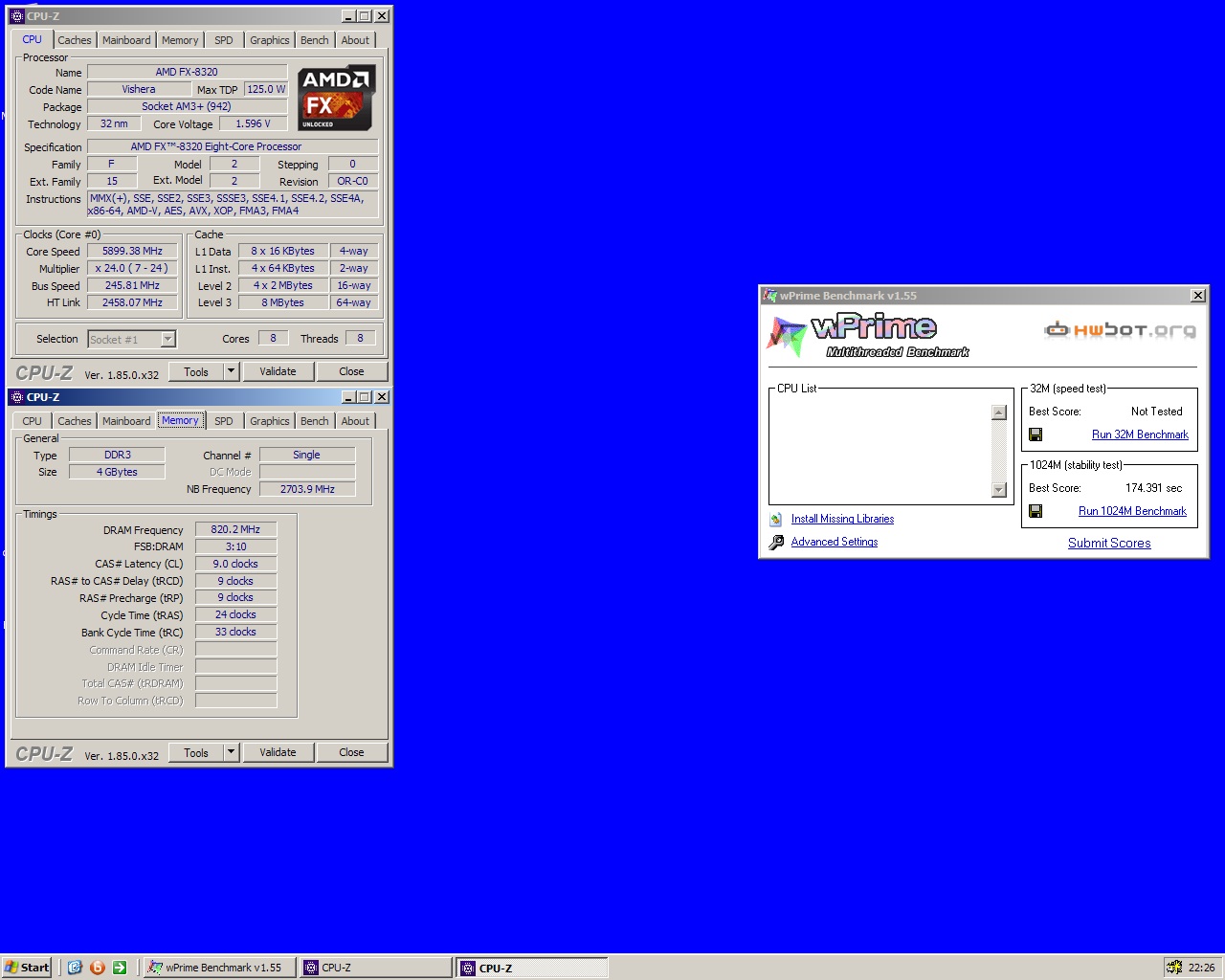Image resolution: width=1225 pixels, height=980 pixels.
Task: Open Caches tab in lower CPU-Z window
Action: tap(74, 421)
